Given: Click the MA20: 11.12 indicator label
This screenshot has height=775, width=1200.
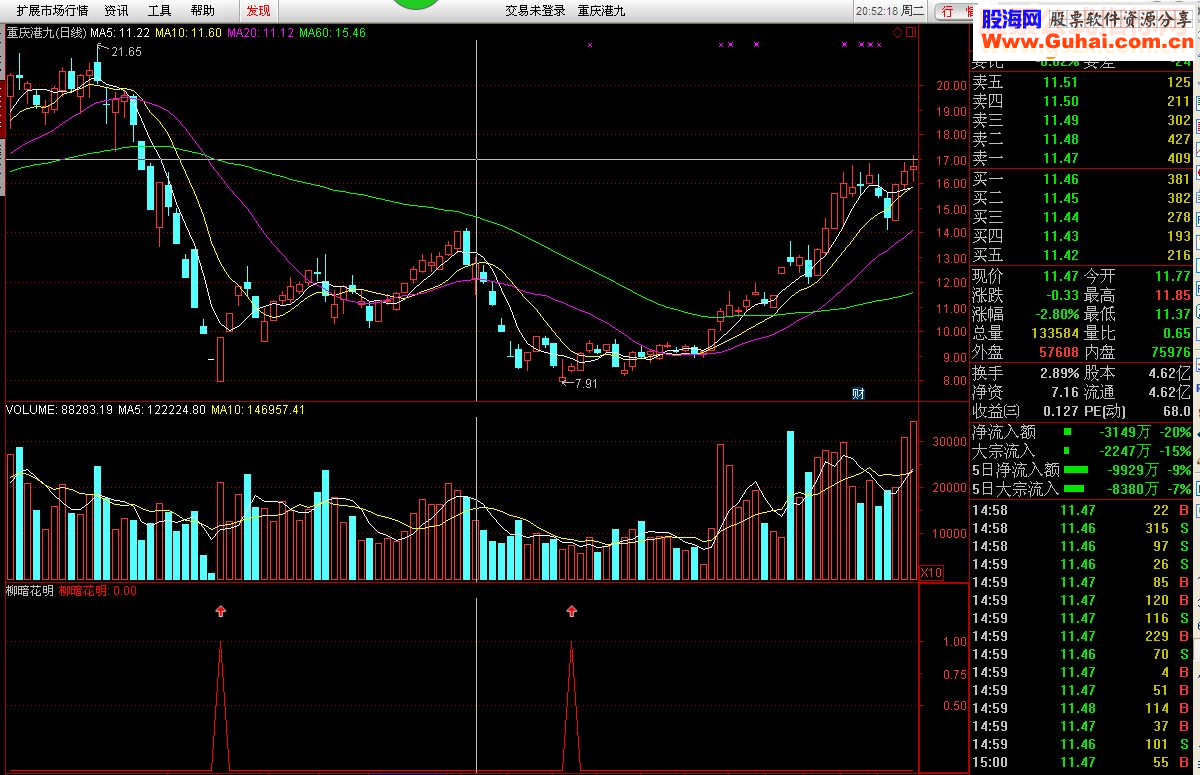Looking at the screenshot, I should 261,33.
